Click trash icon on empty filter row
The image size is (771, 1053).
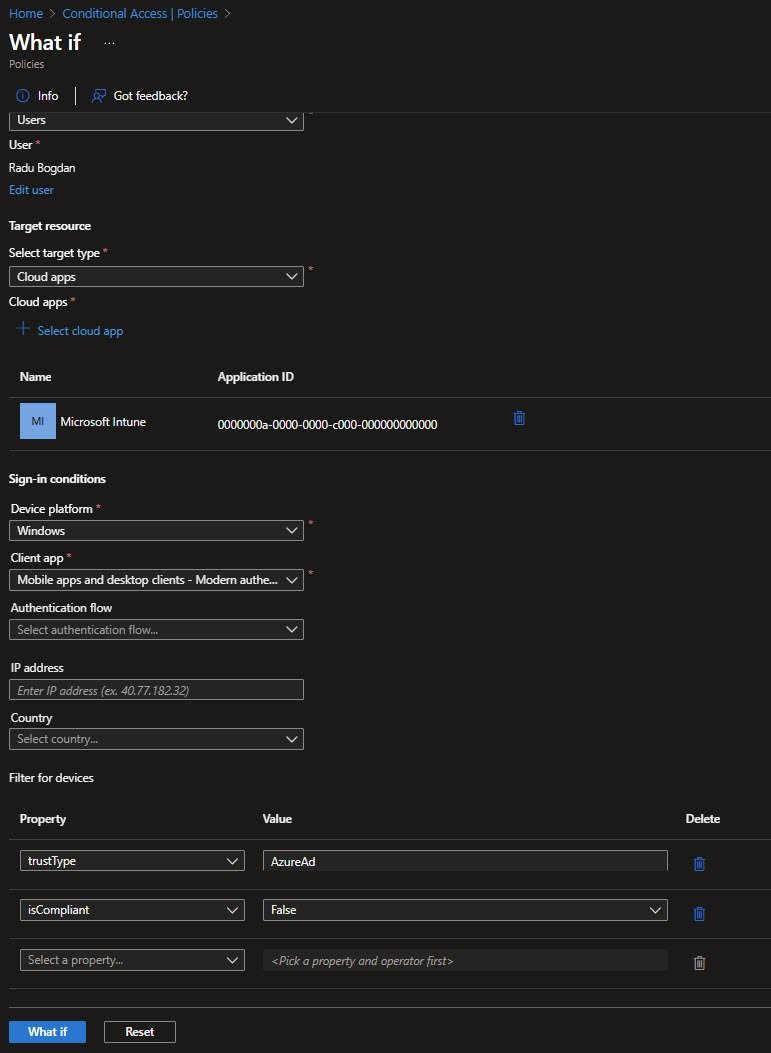(x=699, y=962)
